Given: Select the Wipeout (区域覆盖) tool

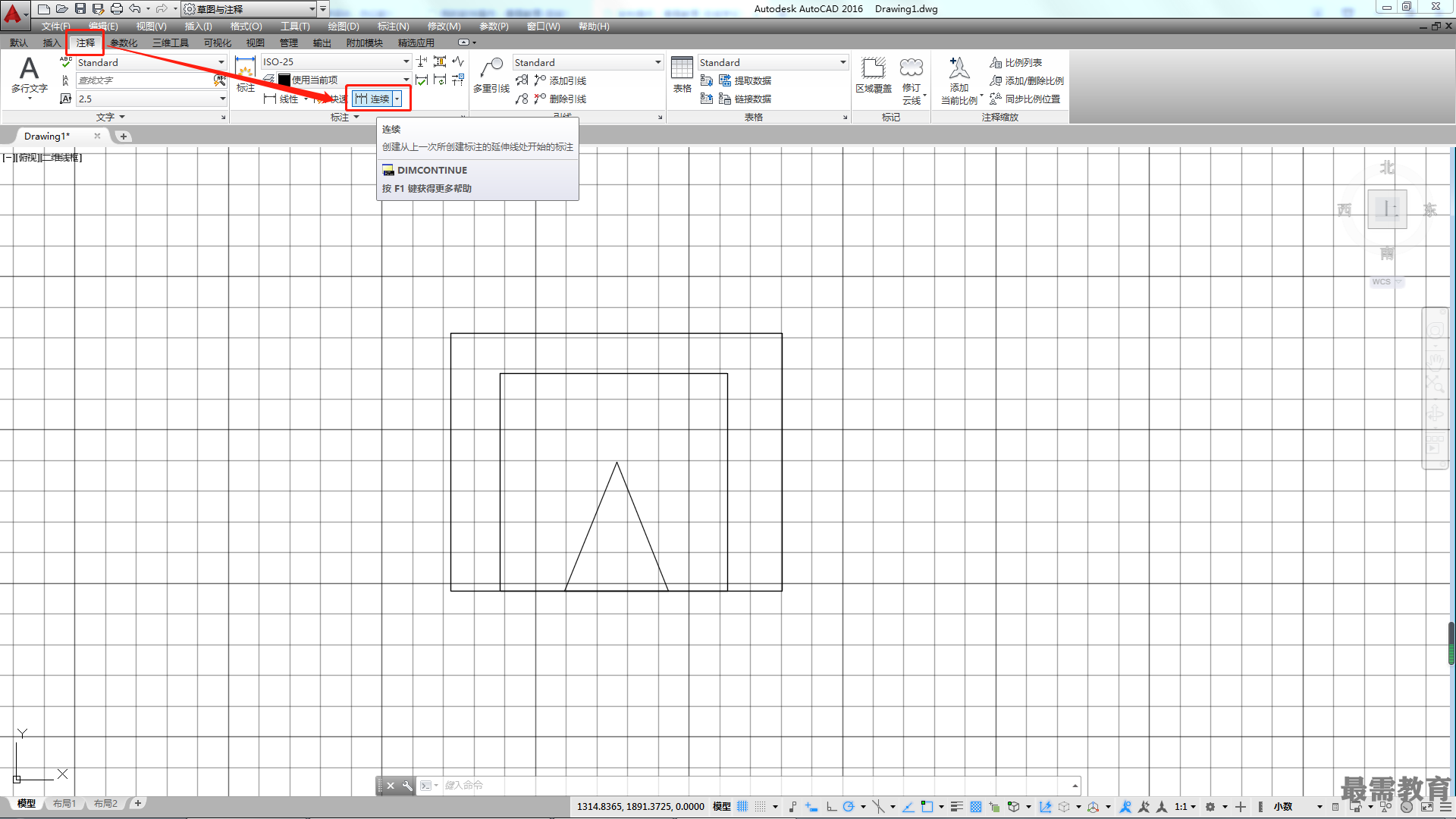Looking at the screenshot, I should (874, 75).
